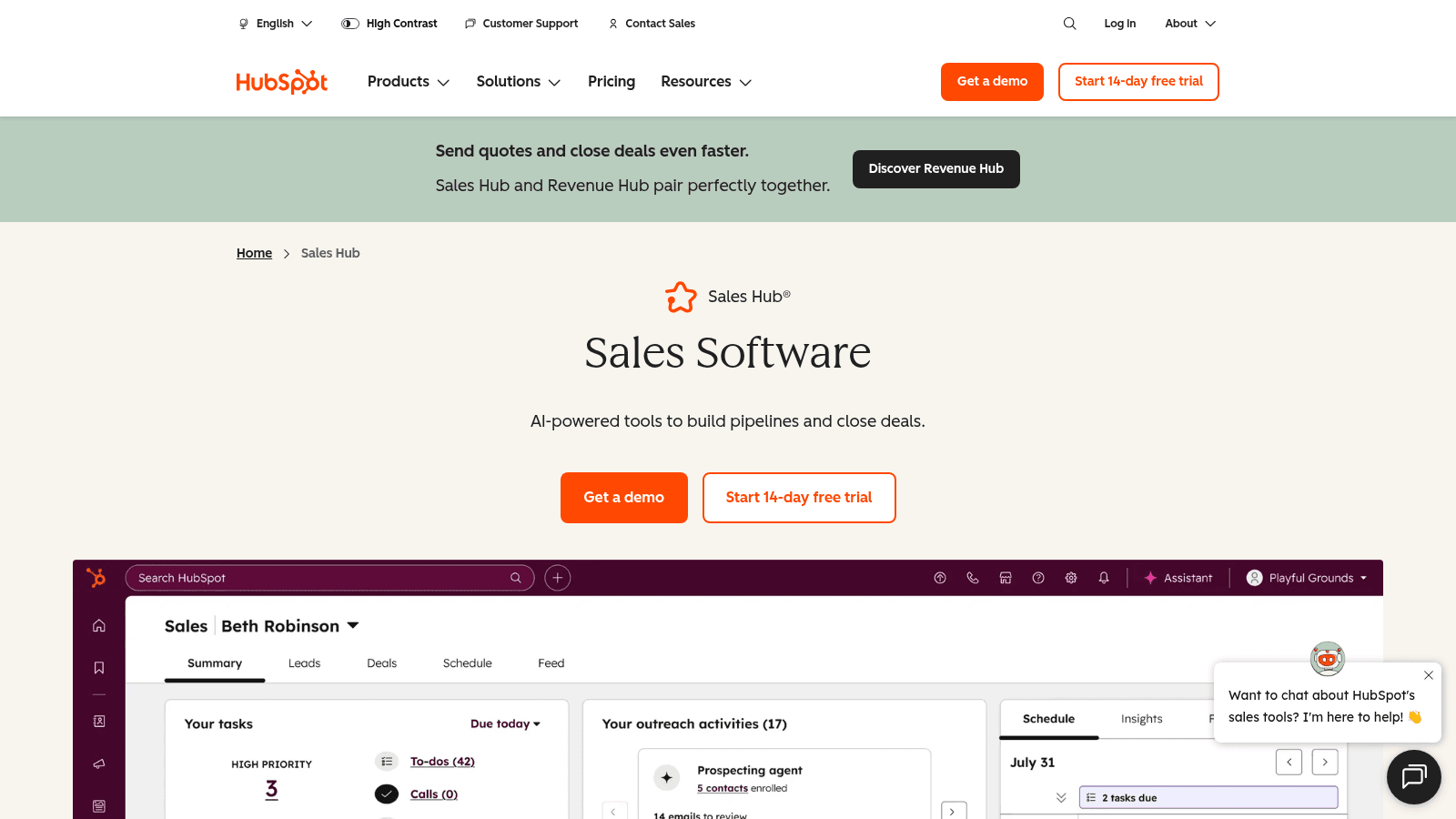
Task: Open the Due today filter dropdown
Action: point(505,723)
